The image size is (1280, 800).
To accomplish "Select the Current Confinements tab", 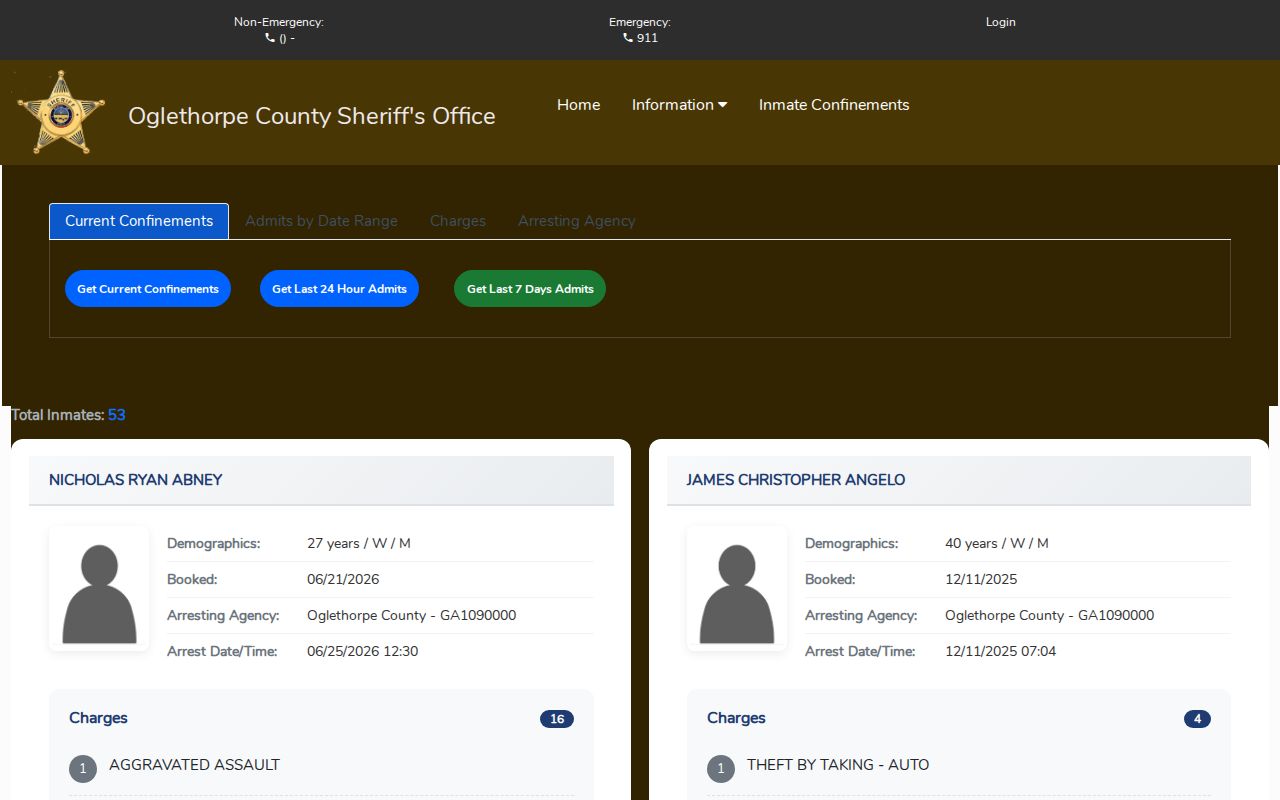I will (x=139, y=221).
